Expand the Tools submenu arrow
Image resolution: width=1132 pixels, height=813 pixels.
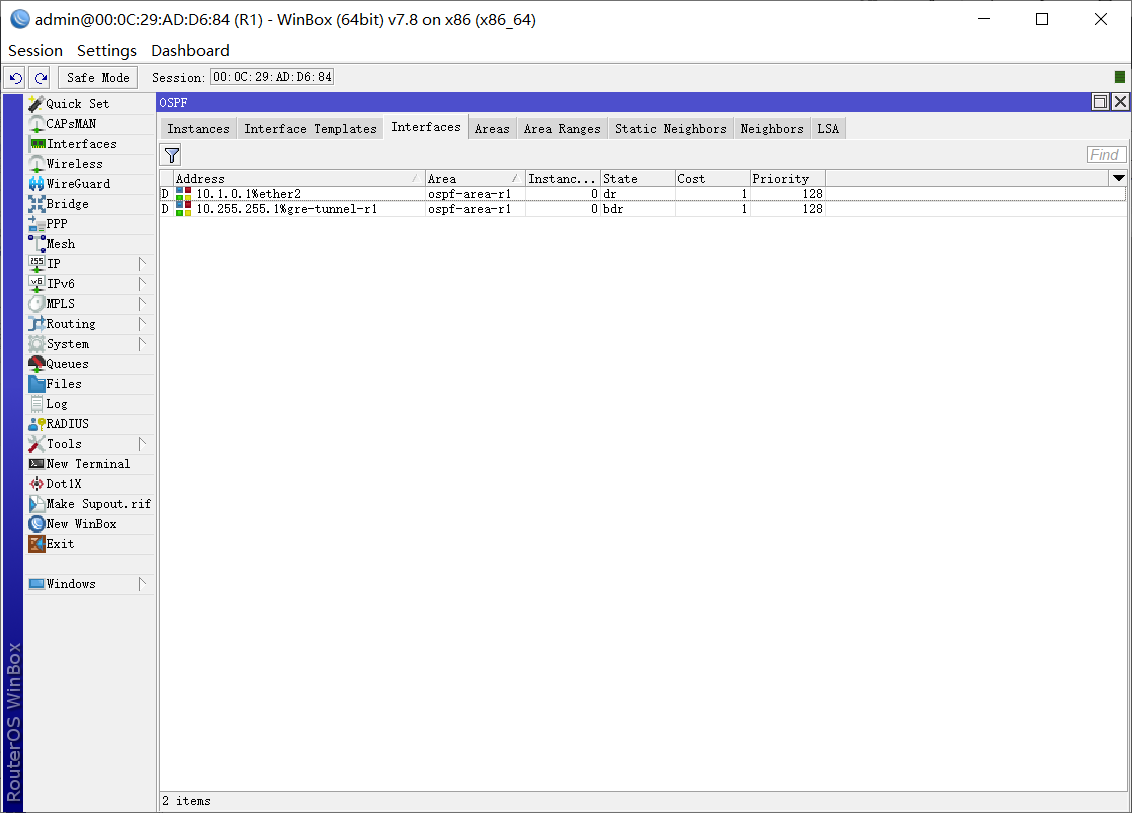click(x=142, y=444)
